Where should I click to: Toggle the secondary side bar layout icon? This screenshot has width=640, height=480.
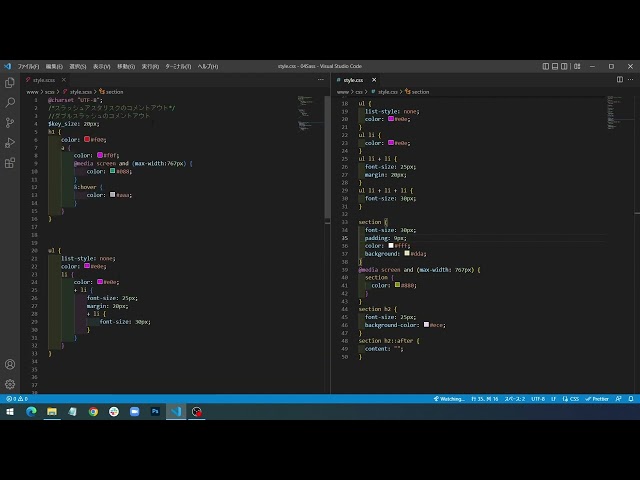(x=564, y=66)
